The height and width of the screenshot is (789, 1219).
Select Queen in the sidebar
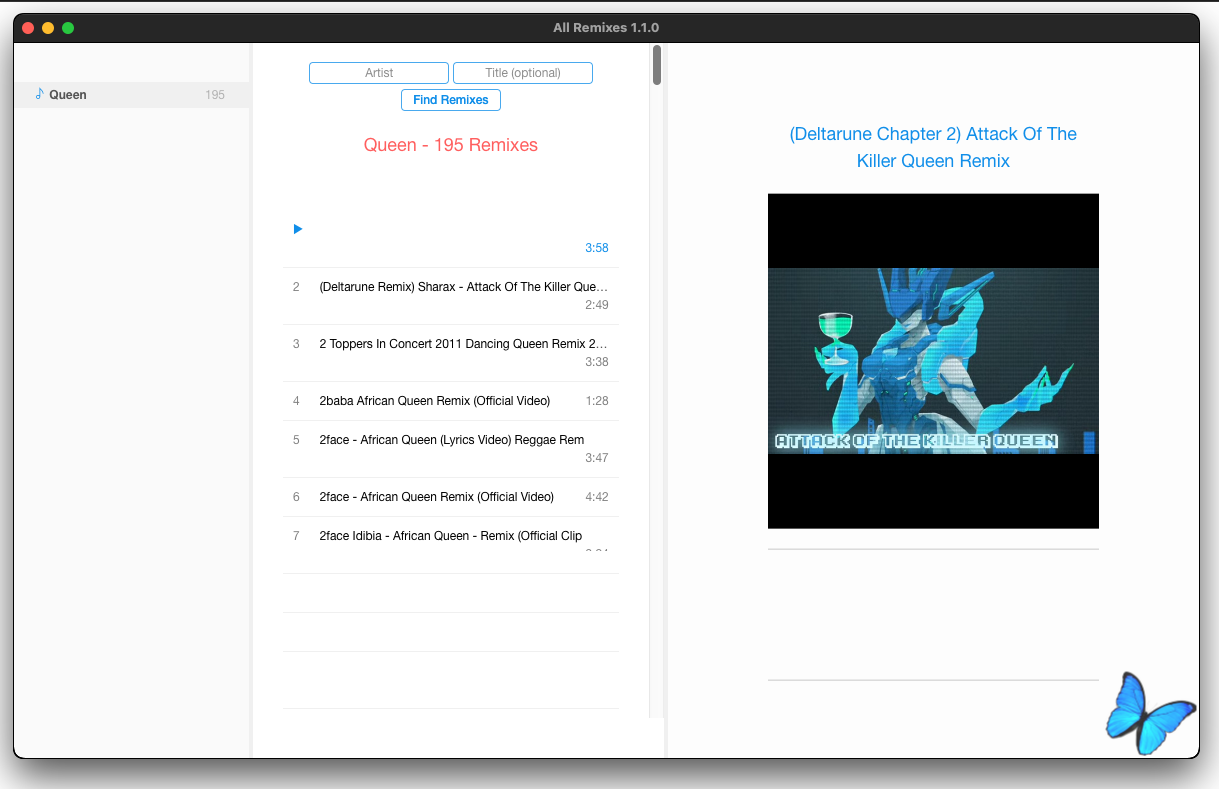pyautogui.click(x=132, y=95)
